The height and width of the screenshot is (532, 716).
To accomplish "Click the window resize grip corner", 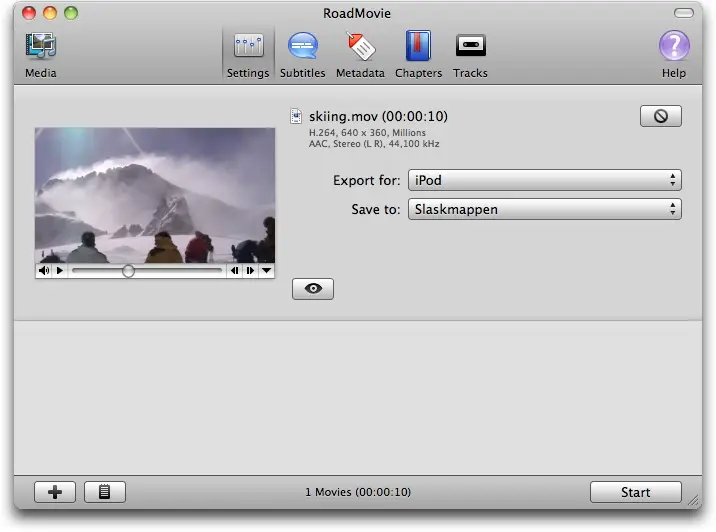I will point(694,501).
